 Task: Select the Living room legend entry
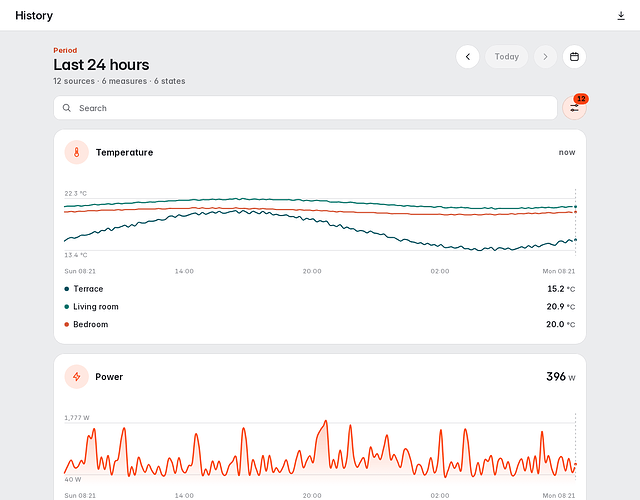coord(320,307)
